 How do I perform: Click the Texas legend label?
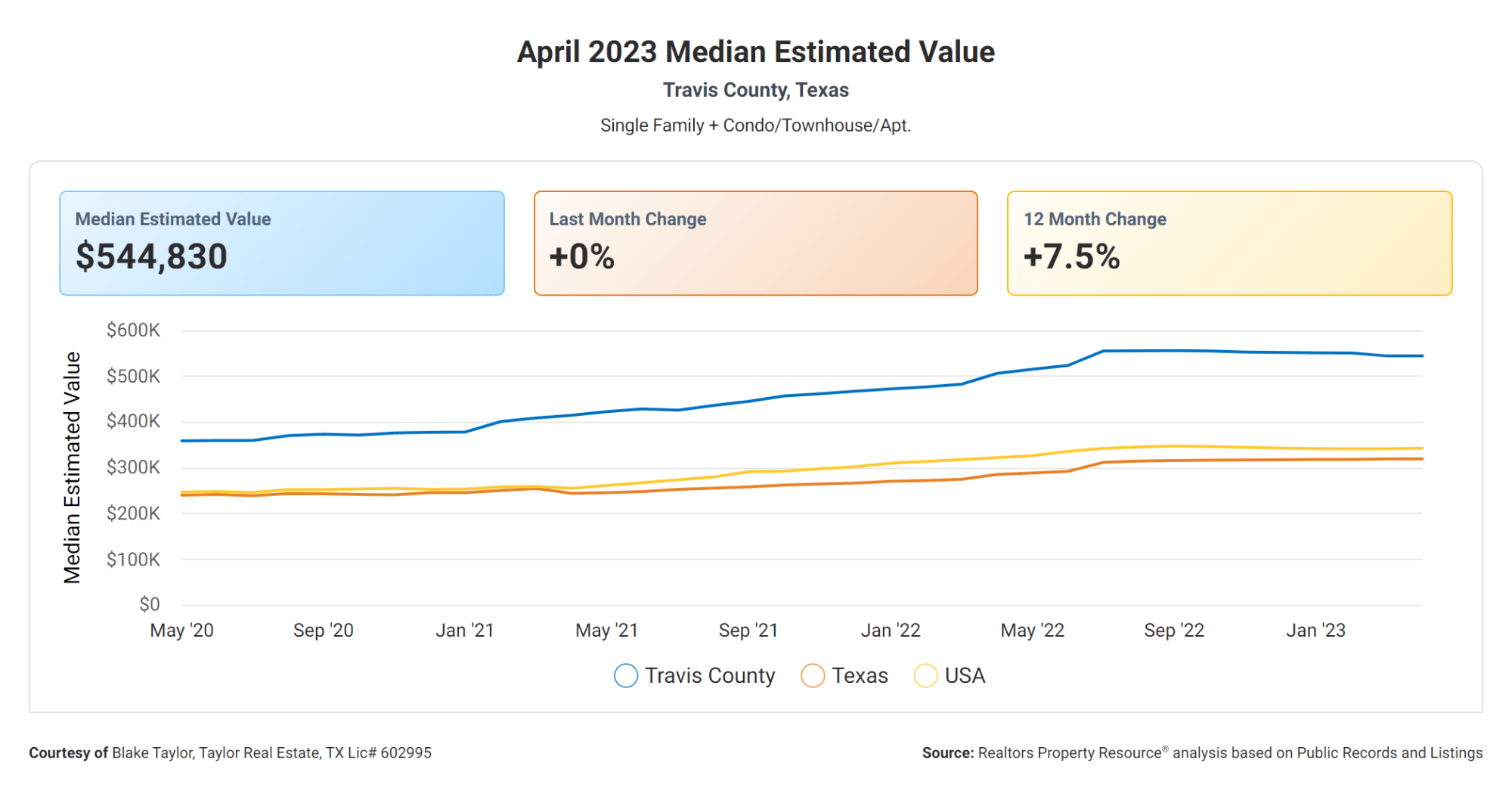point(860,675)
